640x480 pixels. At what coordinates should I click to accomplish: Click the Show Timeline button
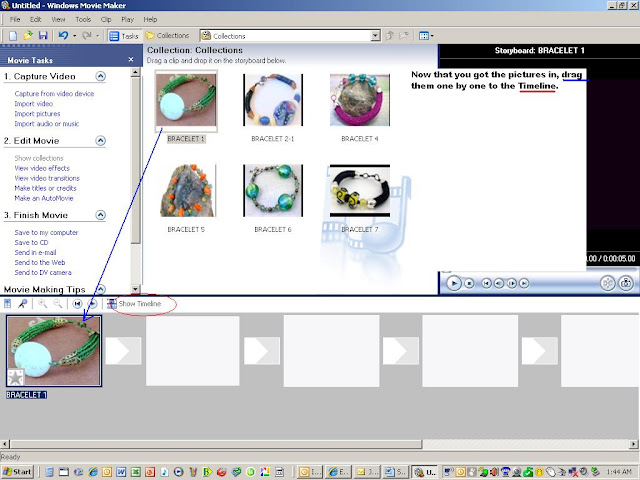(x=134, y=304)
